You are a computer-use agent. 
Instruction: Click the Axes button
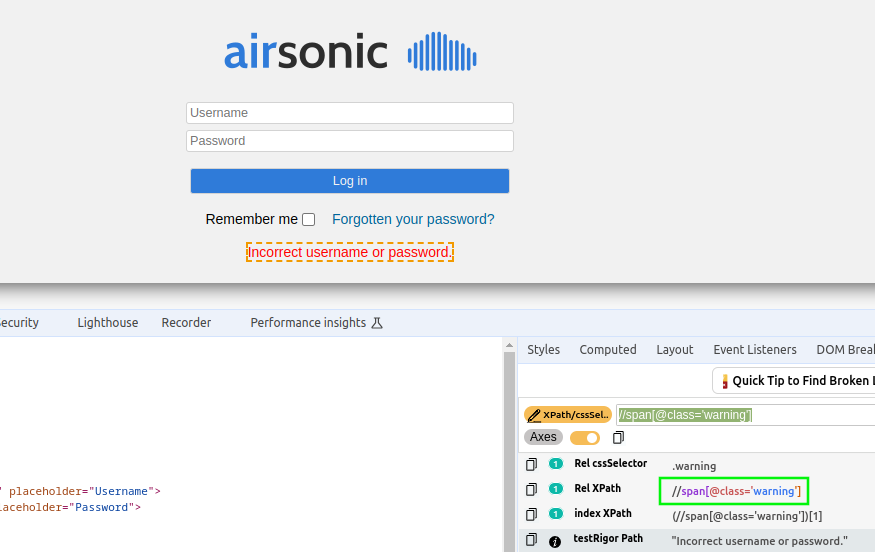click(543, 437)
